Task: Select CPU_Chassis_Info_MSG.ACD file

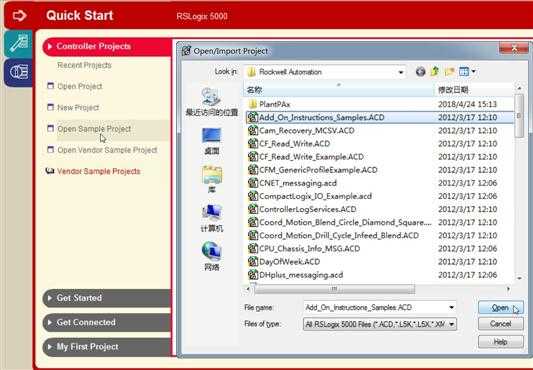Action: tap(309, 249)
